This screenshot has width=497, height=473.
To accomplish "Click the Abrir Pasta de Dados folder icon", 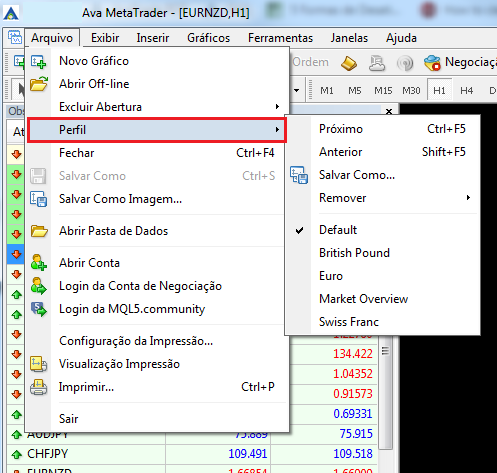I will coord(39,231).
